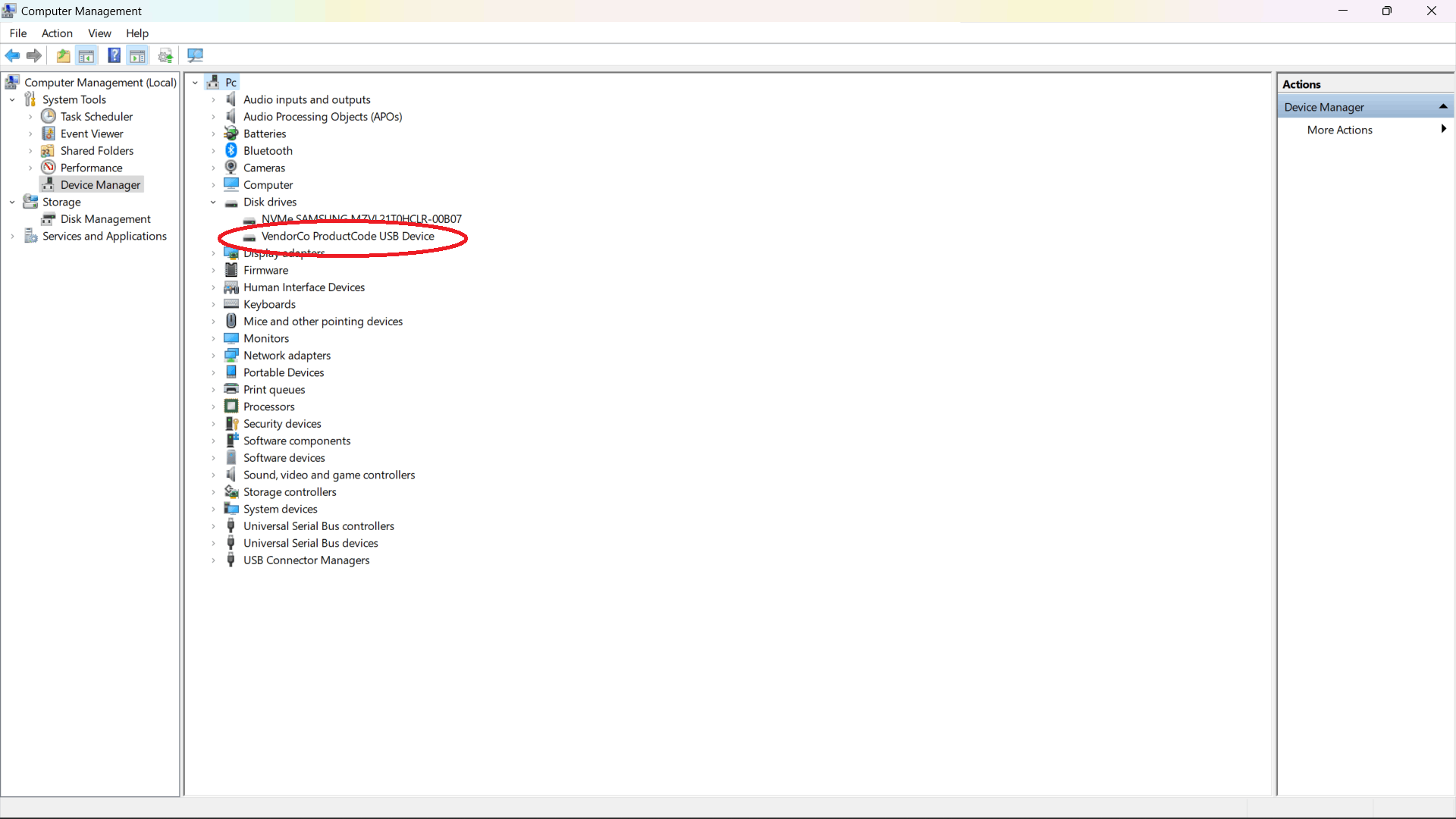Collapse the Device Manager section in Actions pane
This screenshot has width=1456, height=819.
[x=1443, y=107]
